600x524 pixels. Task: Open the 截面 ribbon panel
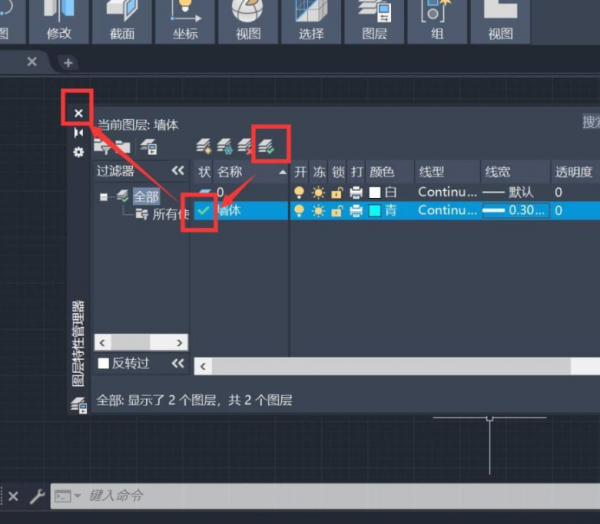point(122,21)
